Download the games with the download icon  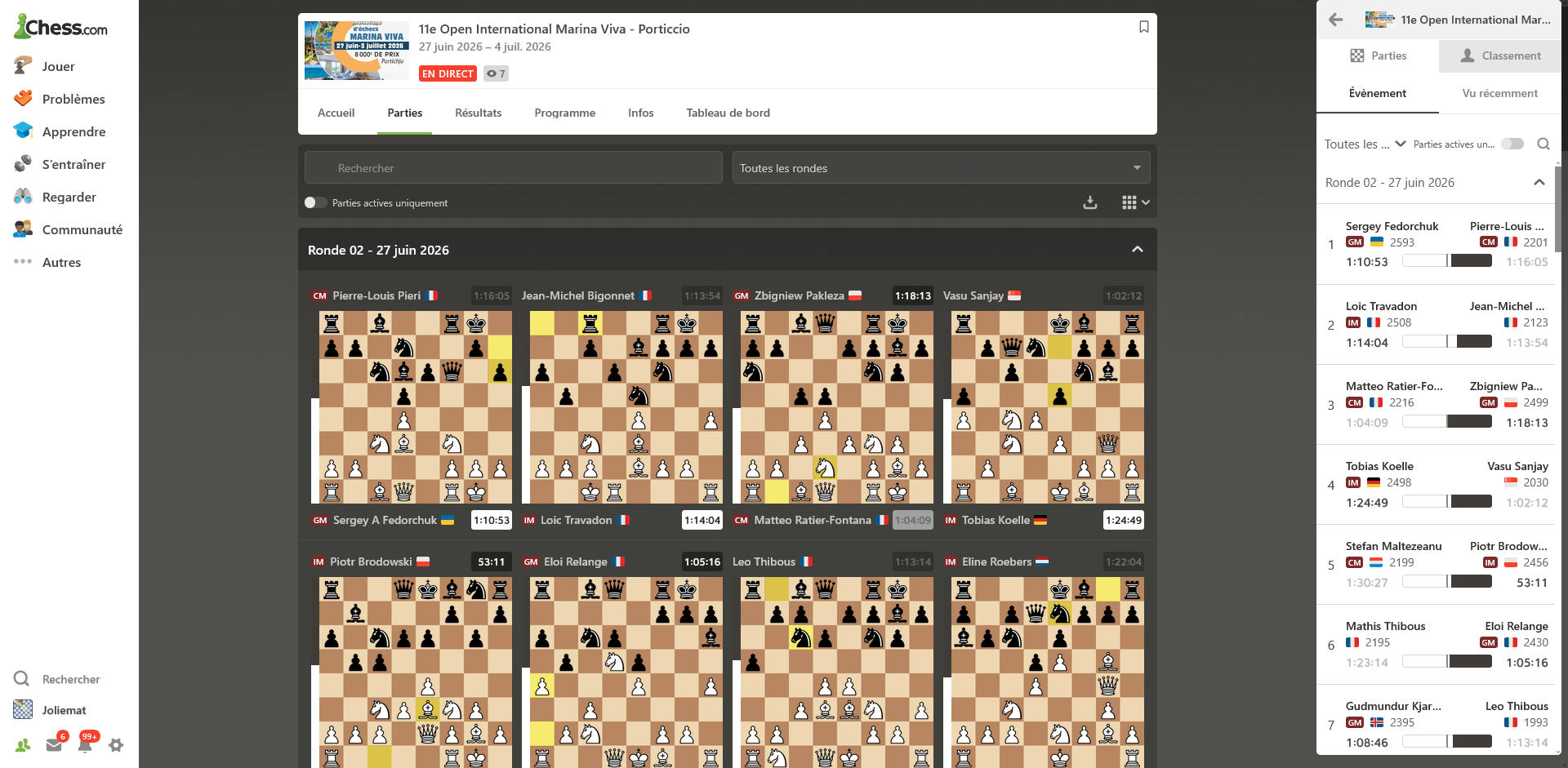click(x=1090, y=202)
